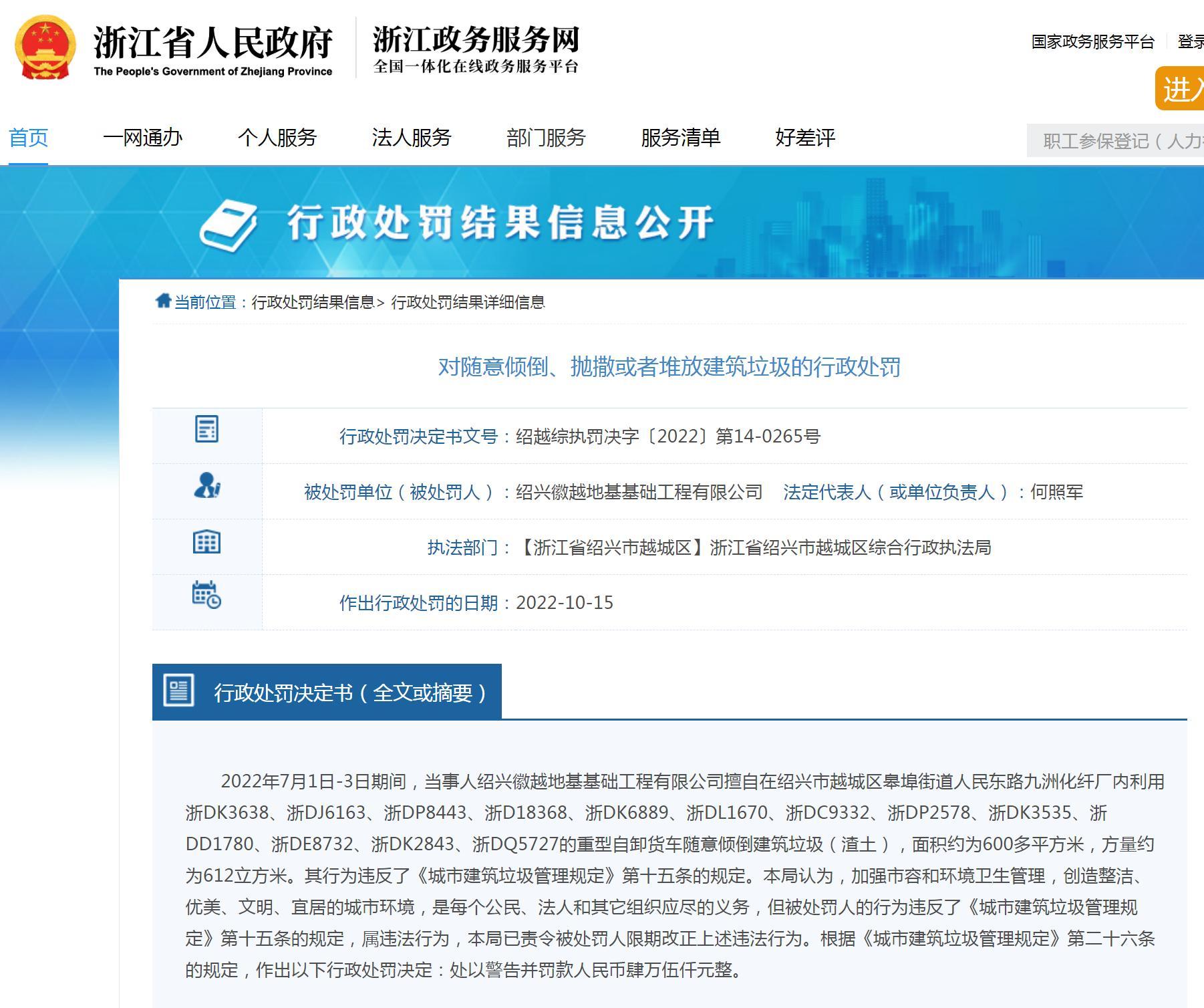Click the enforcement department building icon
This screenshot has height=1008, width=1204.
pyautogui.click(x=206, y=541)
